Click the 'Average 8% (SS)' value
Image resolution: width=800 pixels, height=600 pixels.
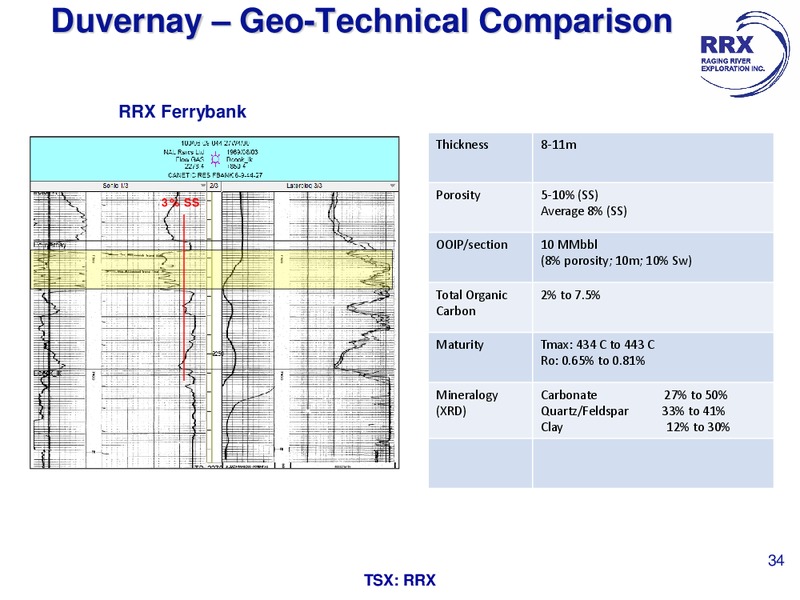tap(584, 211)
